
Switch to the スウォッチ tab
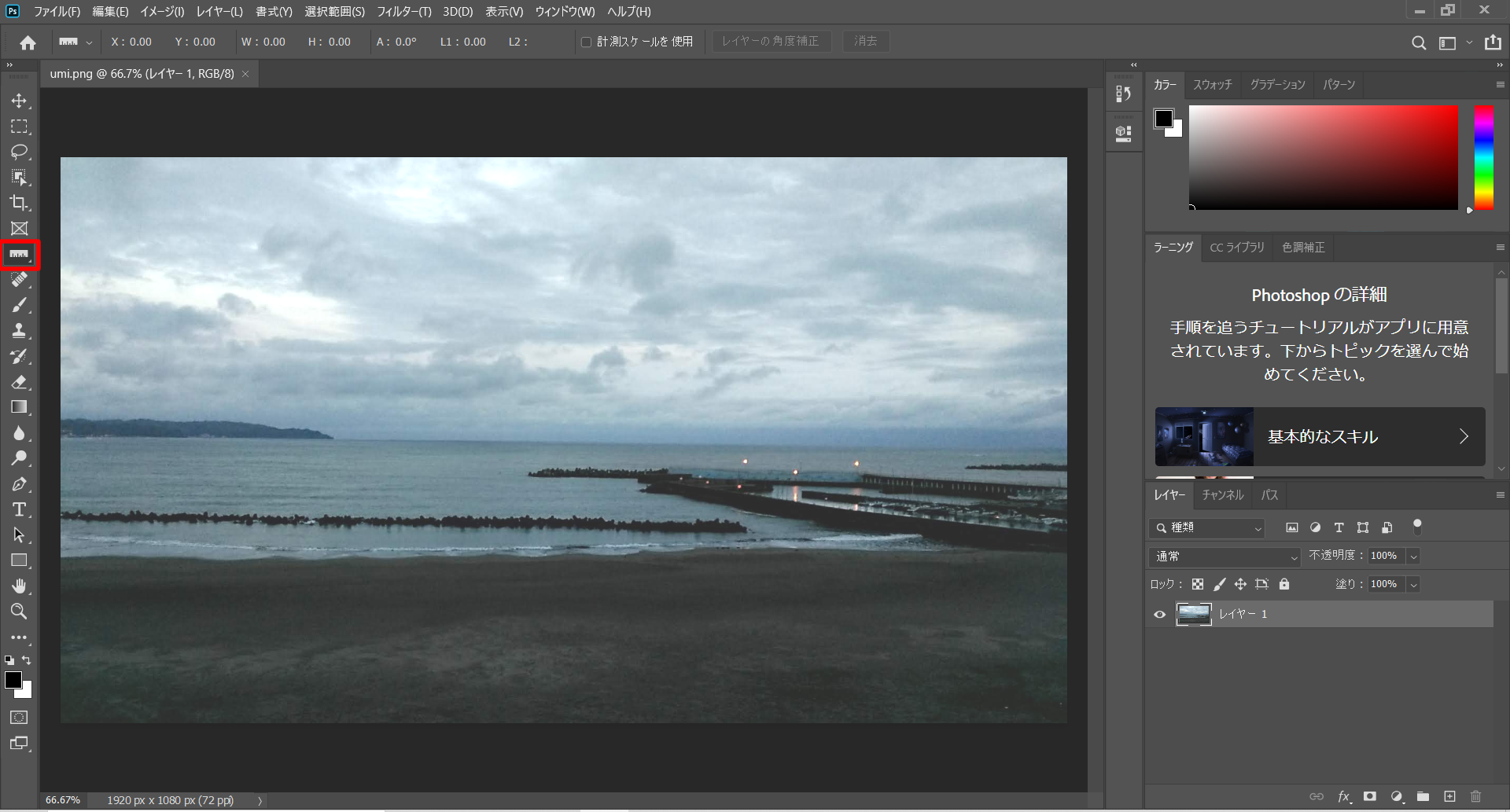[1212, 85]
